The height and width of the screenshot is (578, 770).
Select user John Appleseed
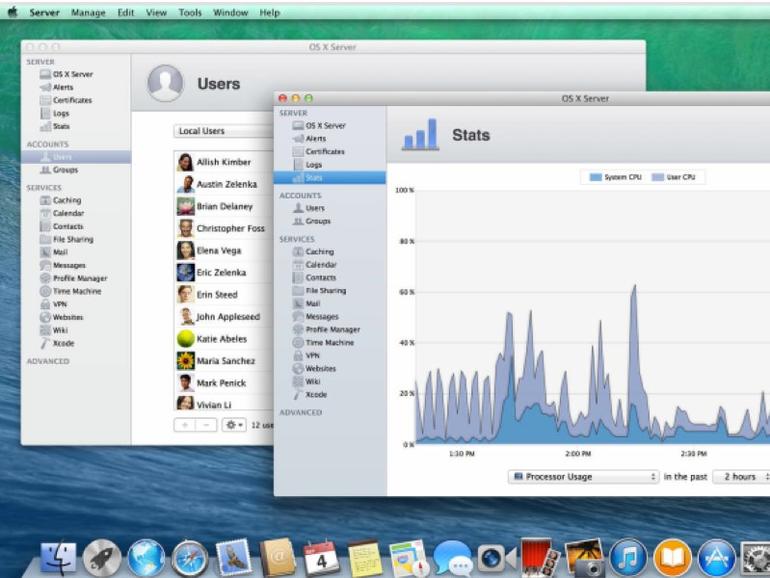[223, 317]
